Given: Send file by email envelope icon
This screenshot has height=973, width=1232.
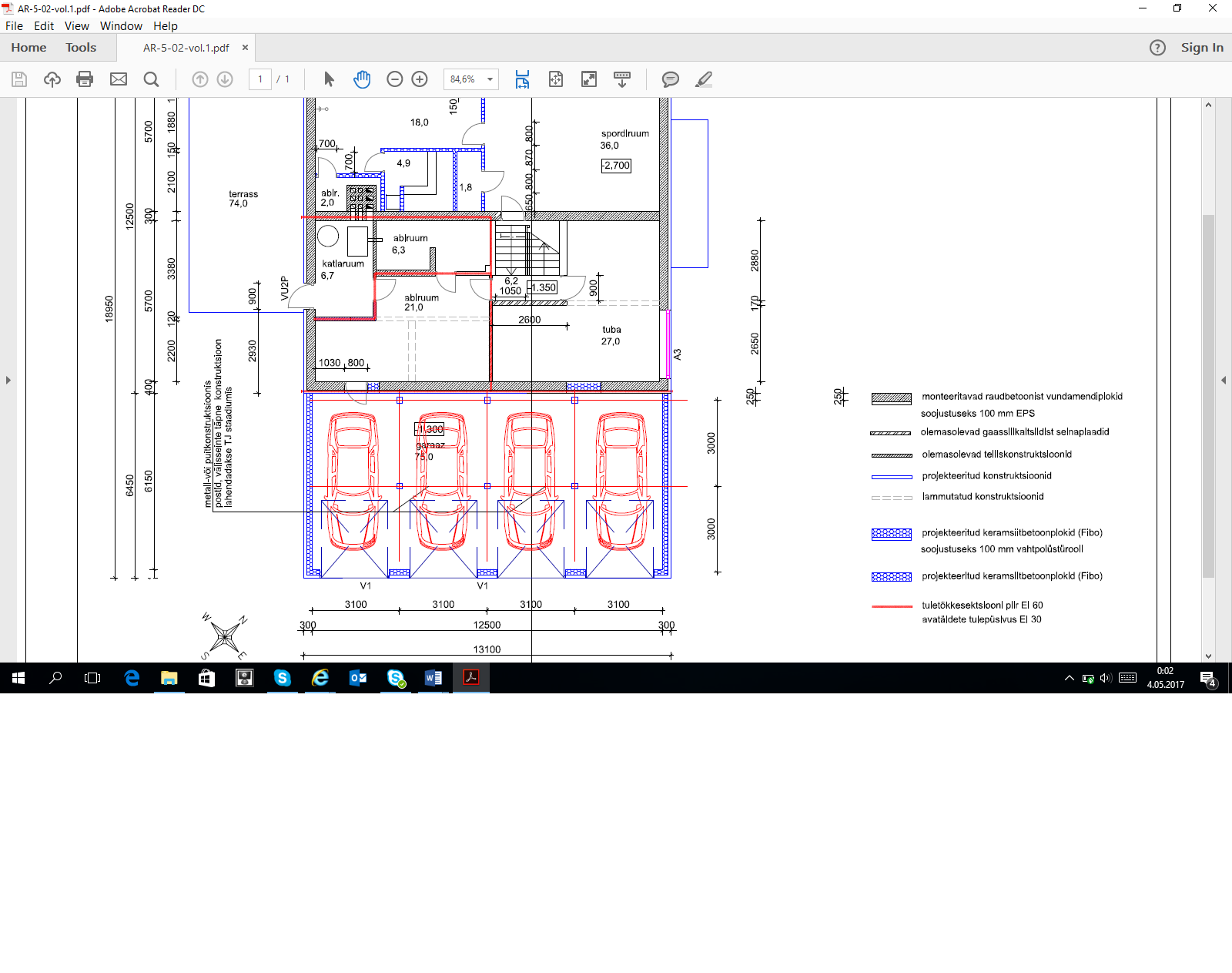Looking at the screenshot, I should click(119, 79).
